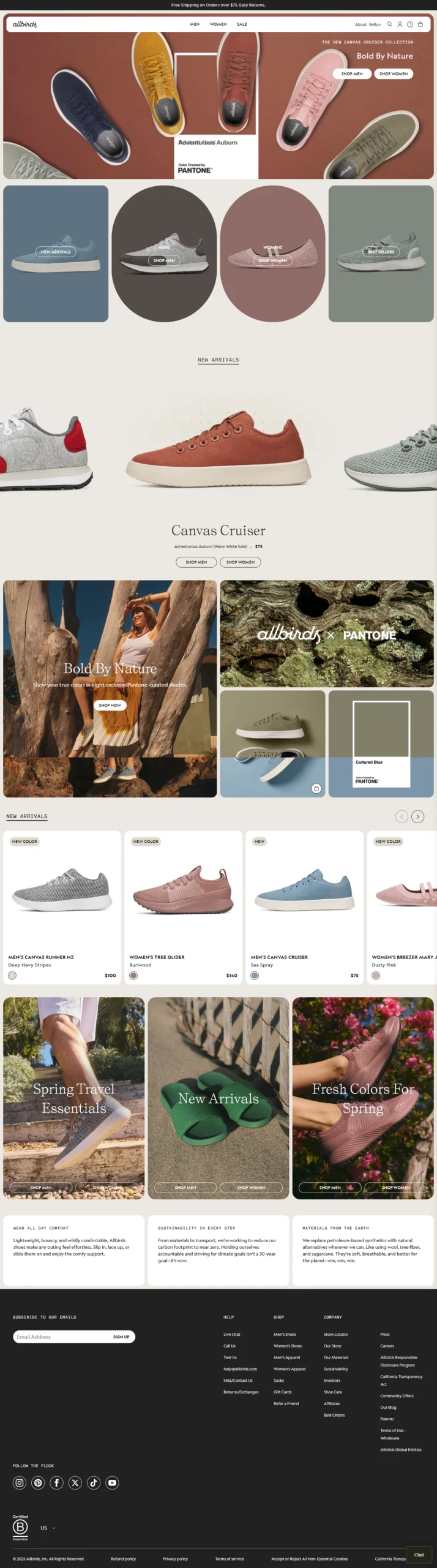Open the SALE navigation menu
The image size is (437, 1568).
click(x=242, y=24)
